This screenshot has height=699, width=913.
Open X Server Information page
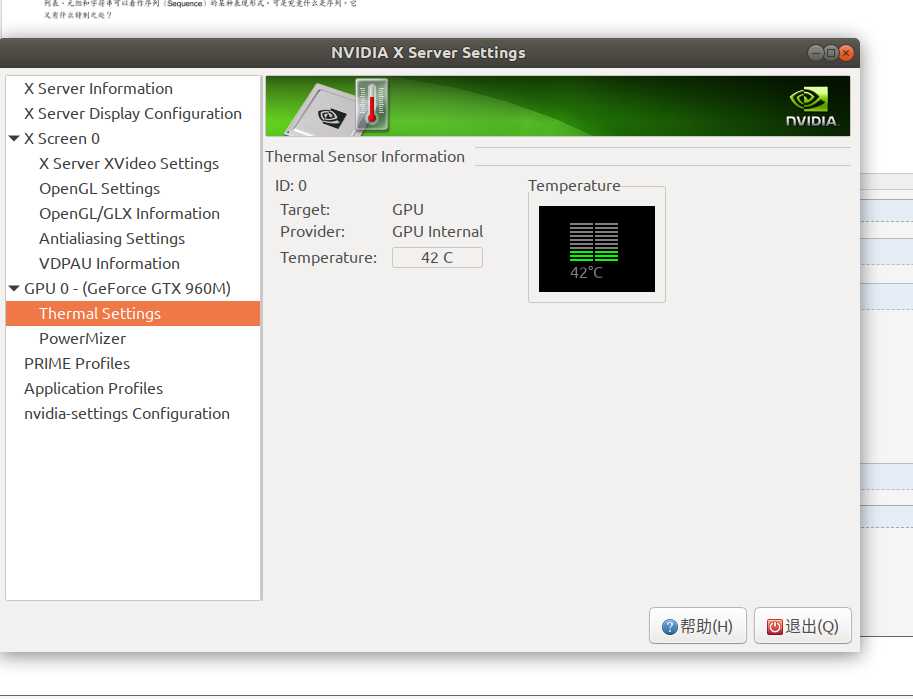[x=98, y=89]
